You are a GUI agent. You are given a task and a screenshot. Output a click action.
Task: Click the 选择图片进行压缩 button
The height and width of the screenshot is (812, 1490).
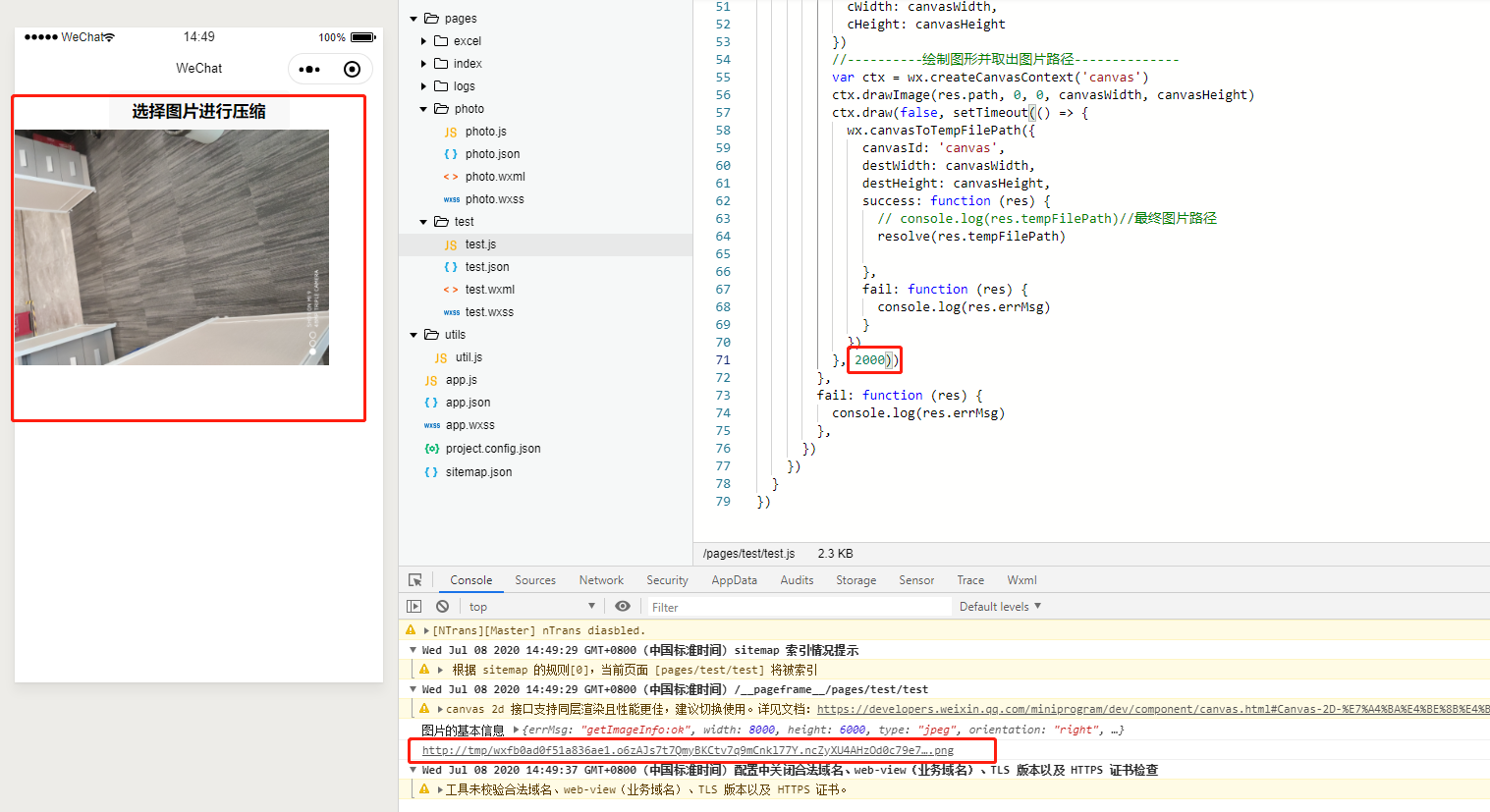click(x=199, y=111)
